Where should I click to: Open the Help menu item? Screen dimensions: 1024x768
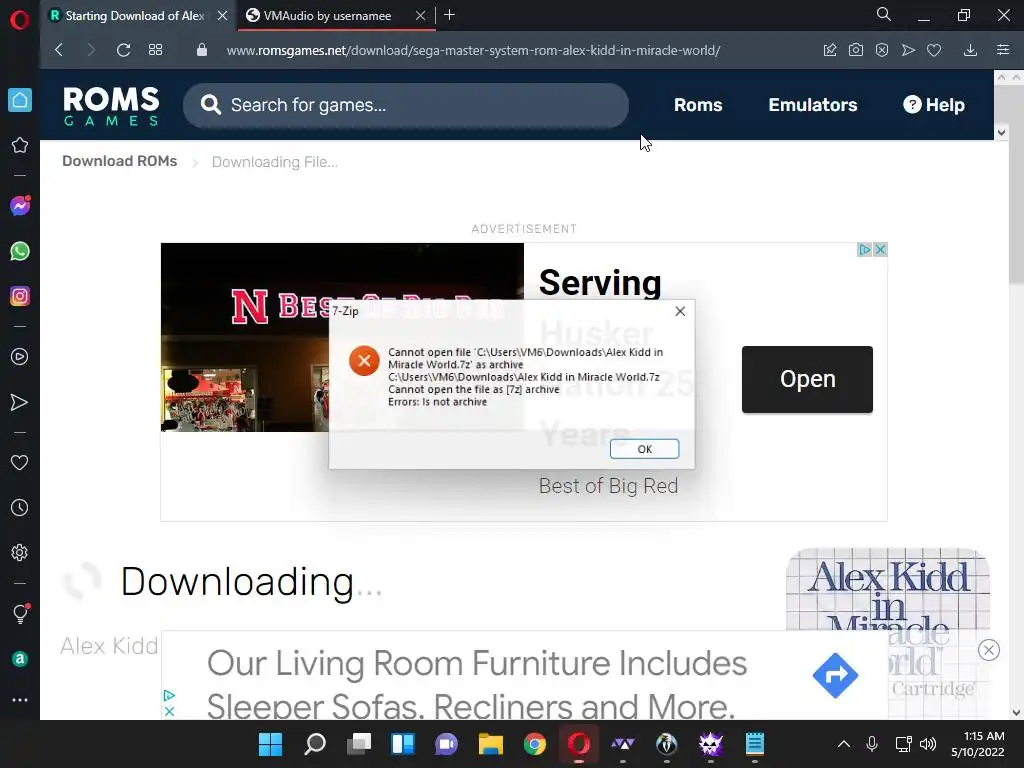[934, 105]
